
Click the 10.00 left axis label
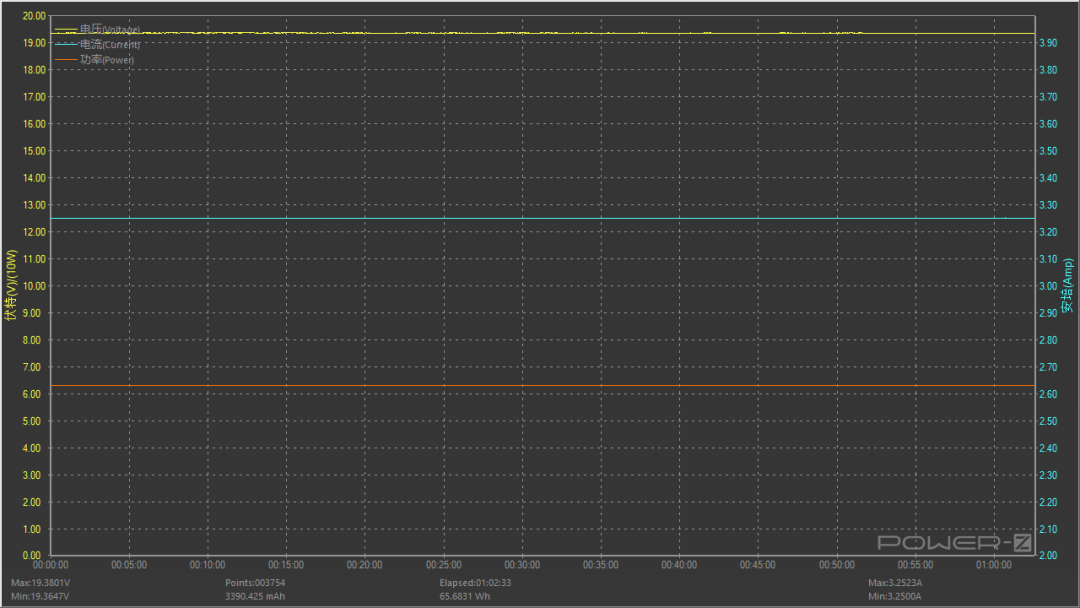(x=34, y=286)
